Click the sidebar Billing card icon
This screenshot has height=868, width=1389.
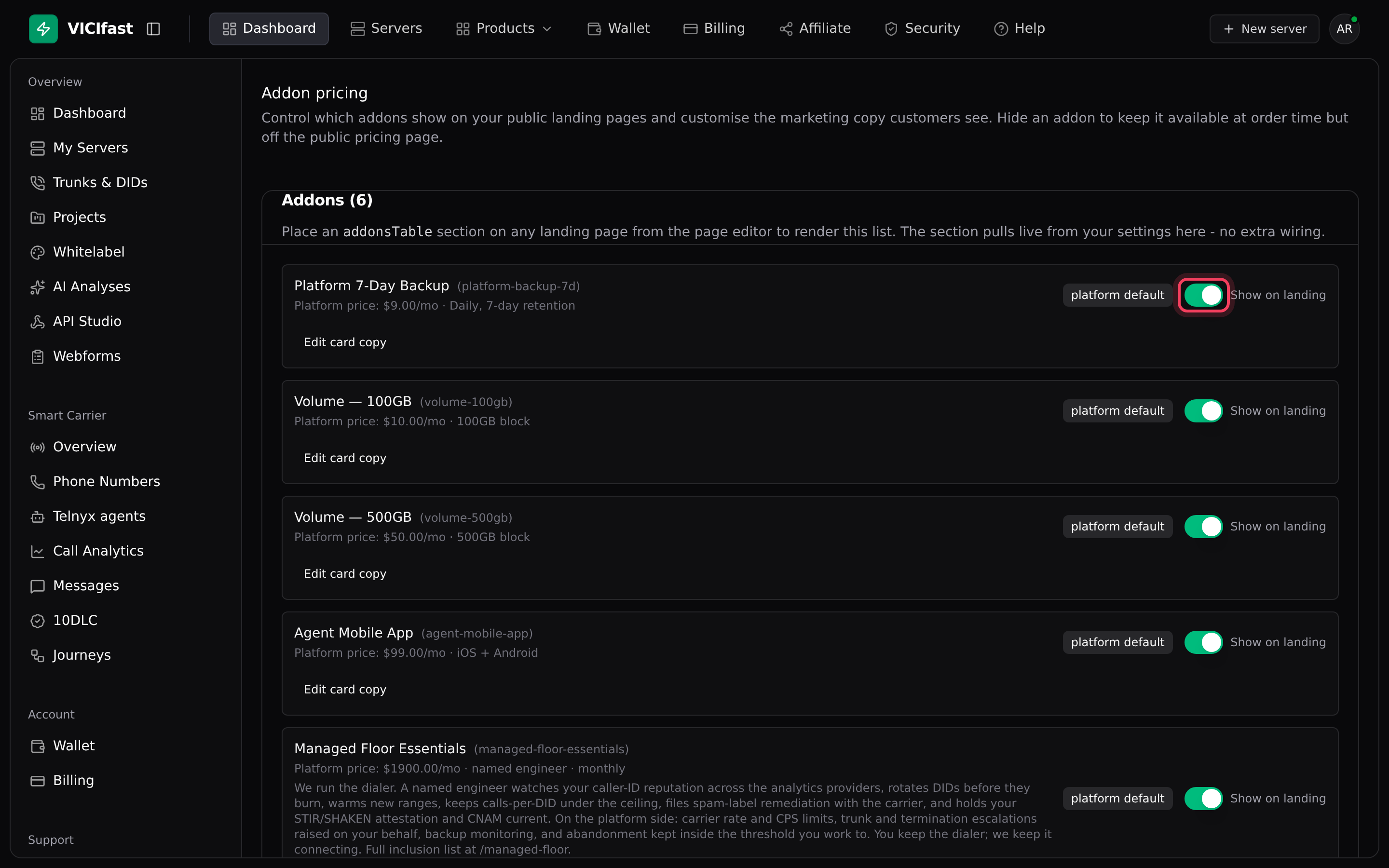[37, 781]
